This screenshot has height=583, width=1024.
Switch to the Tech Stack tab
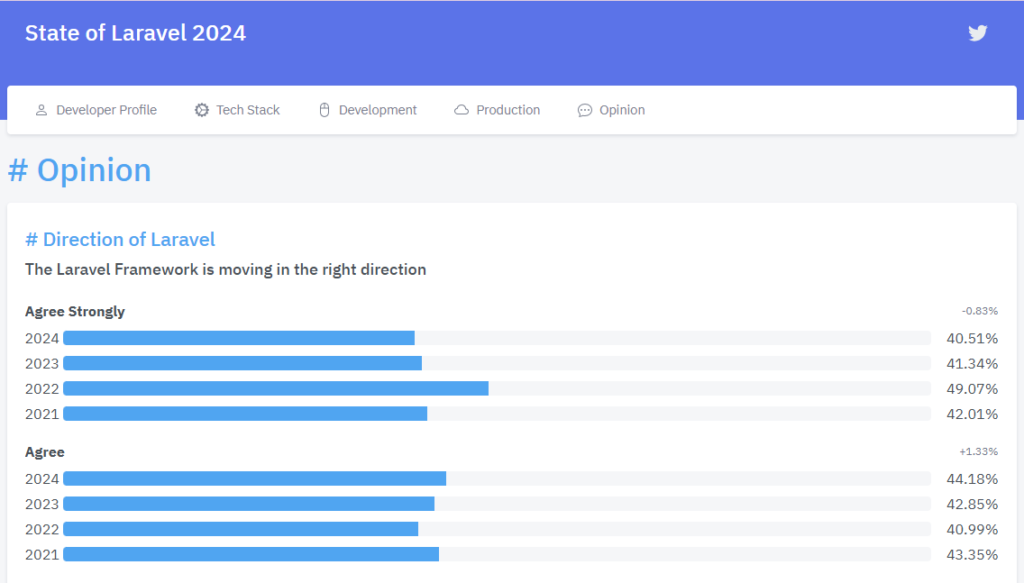[248, 110]
